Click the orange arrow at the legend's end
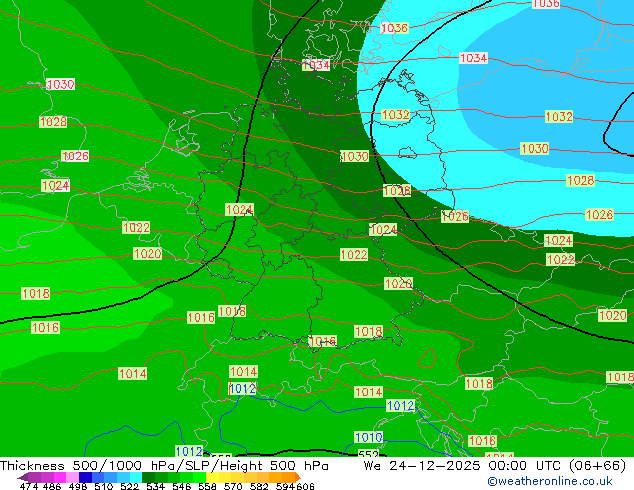 click(298, 477)
